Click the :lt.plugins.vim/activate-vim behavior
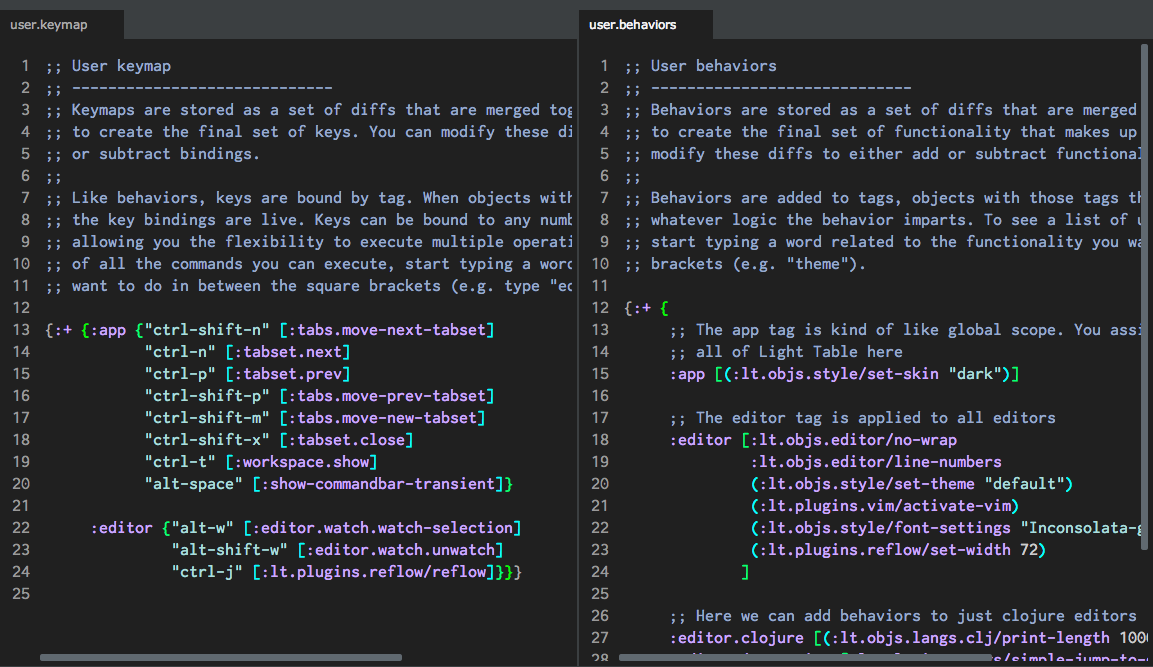Viewport: 1153px width, 667px height. 885,506
